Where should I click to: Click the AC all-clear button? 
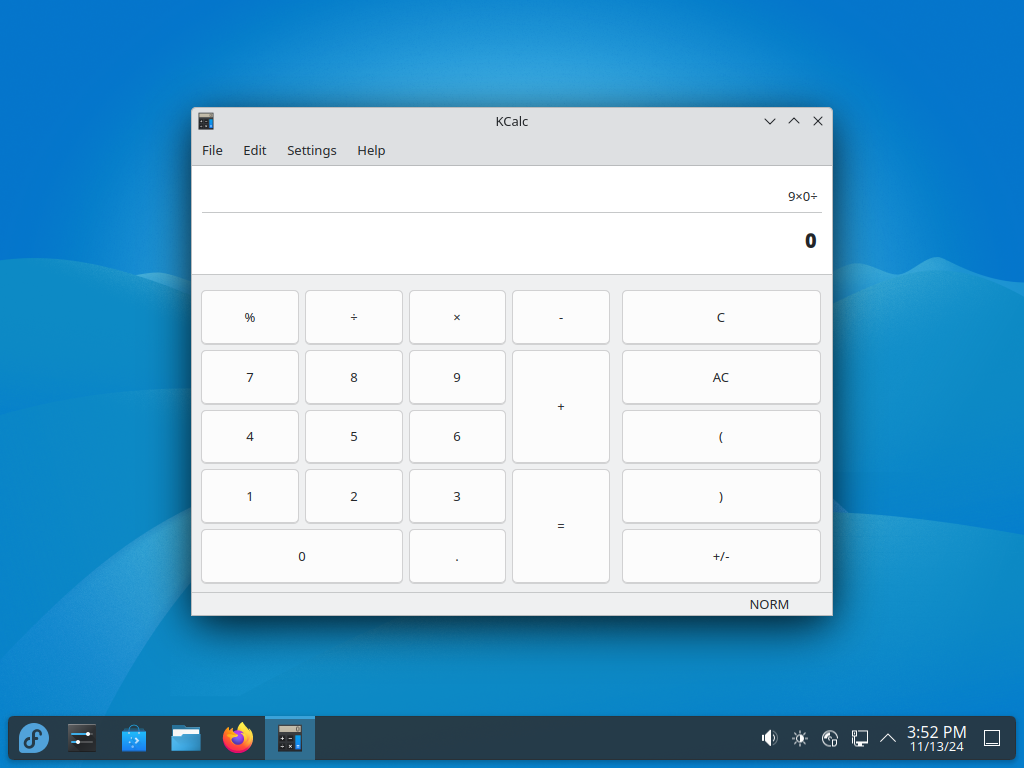(x=721, y=377)
